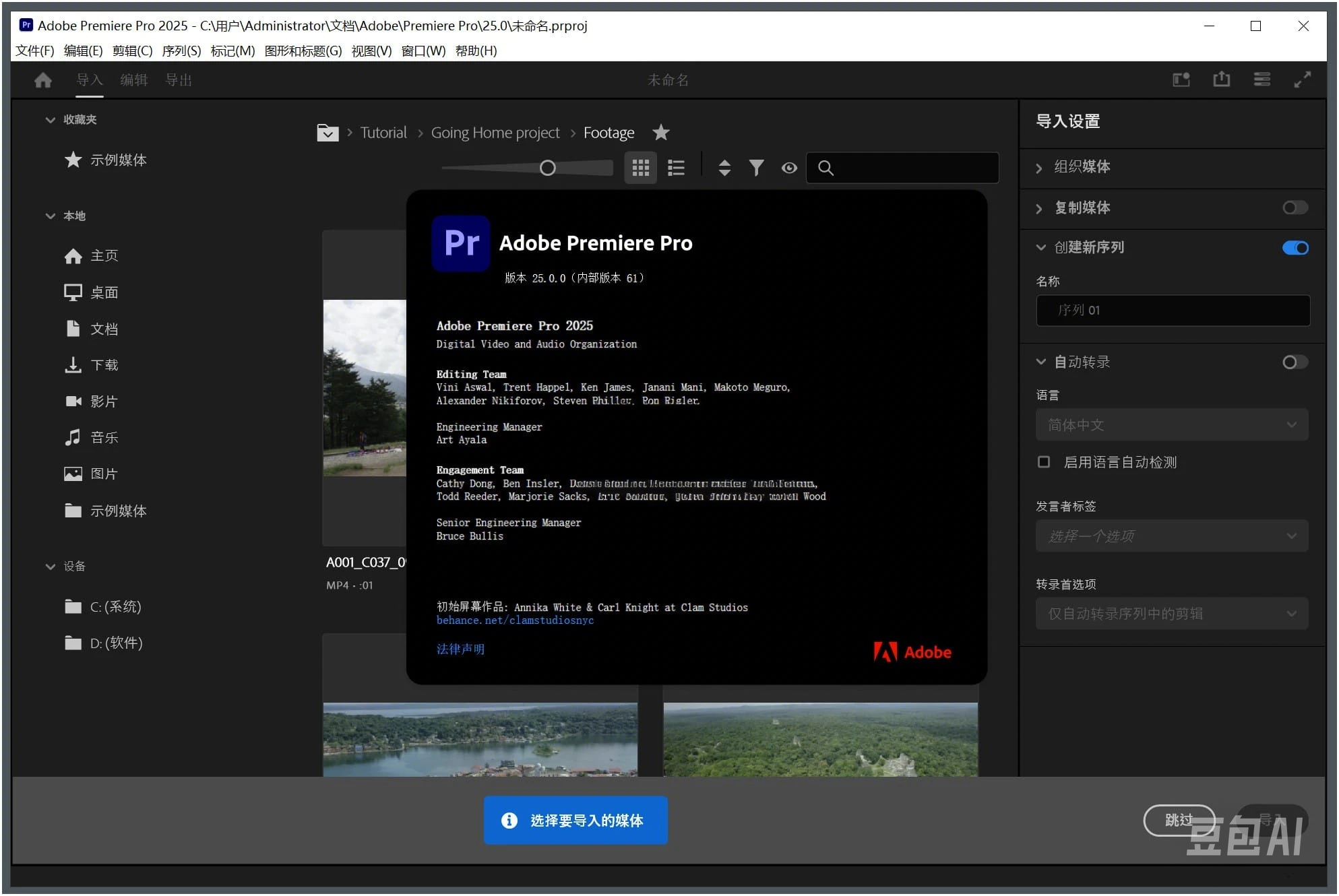
Task: Navigate to 主页 home folder
Action: [92, 256]
